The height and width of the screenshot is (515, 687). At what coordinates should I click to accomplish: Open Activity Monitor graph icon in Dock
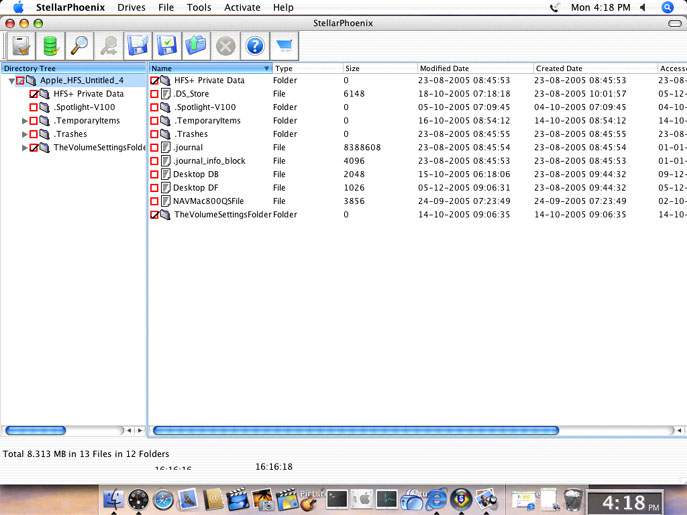pos(387,499)
